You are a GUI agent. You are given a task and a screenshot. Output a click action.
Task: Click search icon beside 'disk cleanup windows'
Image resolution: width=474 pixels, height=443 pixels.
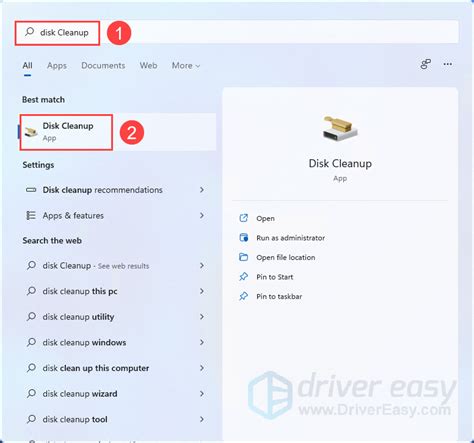pyautogui.click(x=31, y=342)
